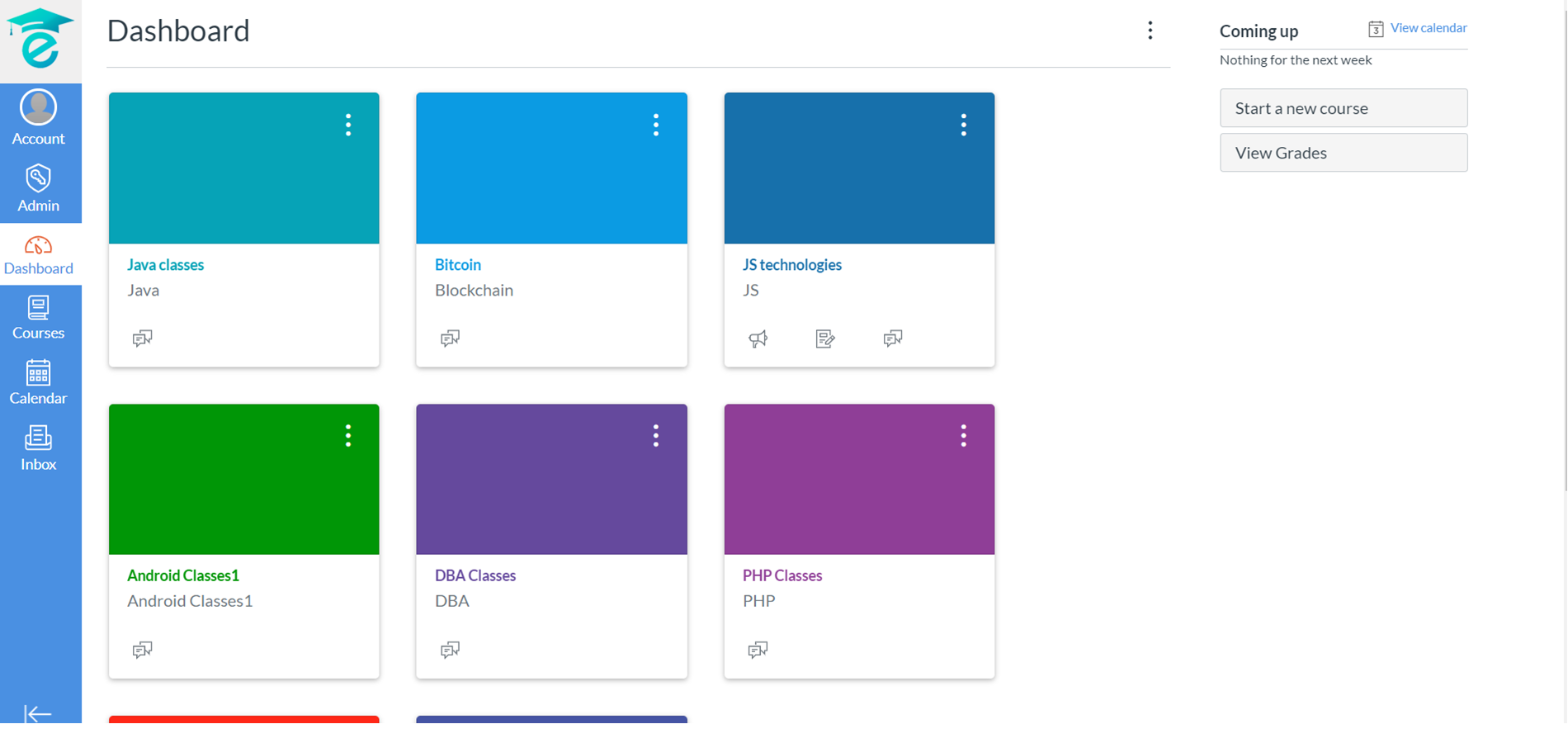Open options menu on Bitcoin card
1568x743 pixels.
[656, 125]
